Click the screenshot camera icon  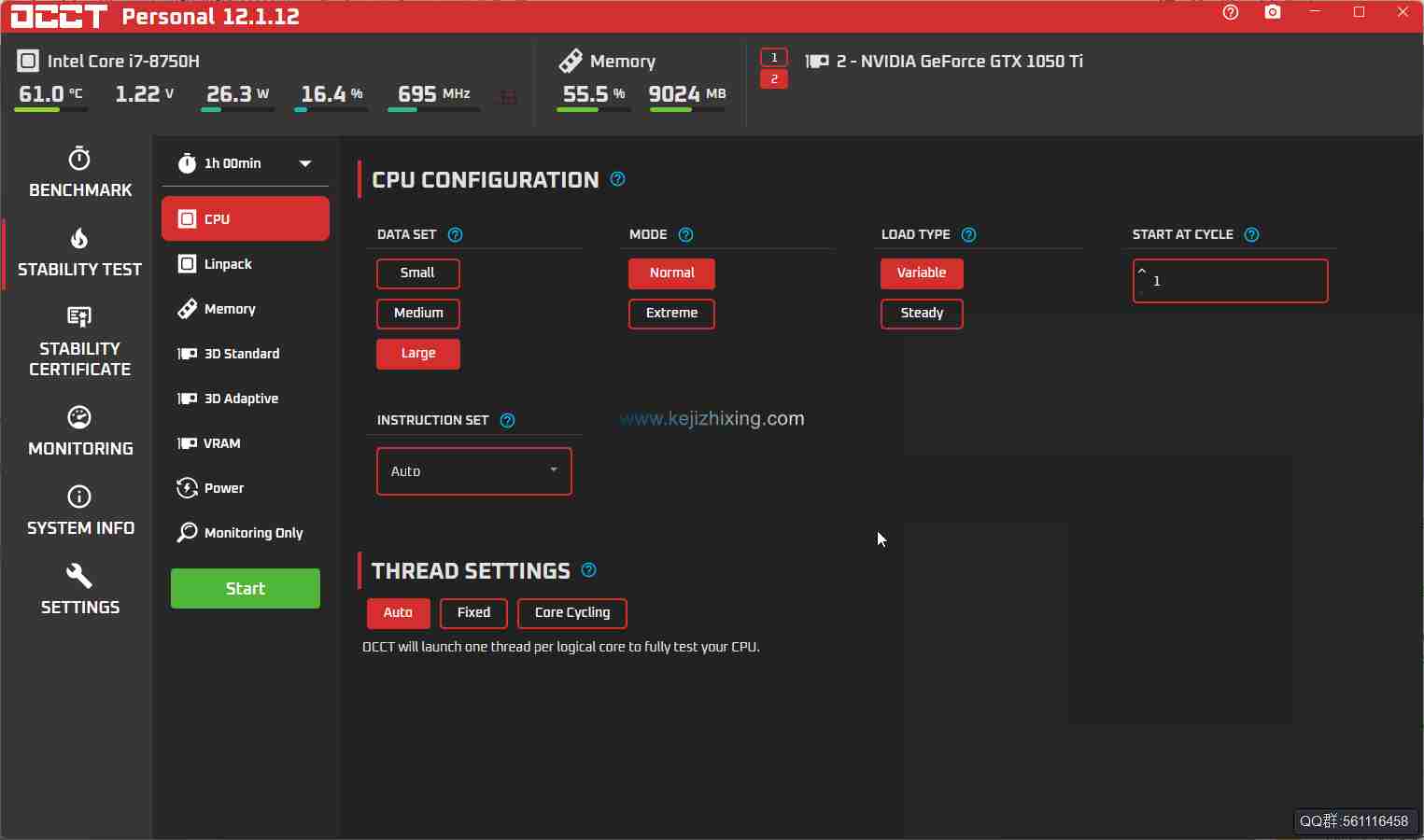click(x=1272, y=12)
